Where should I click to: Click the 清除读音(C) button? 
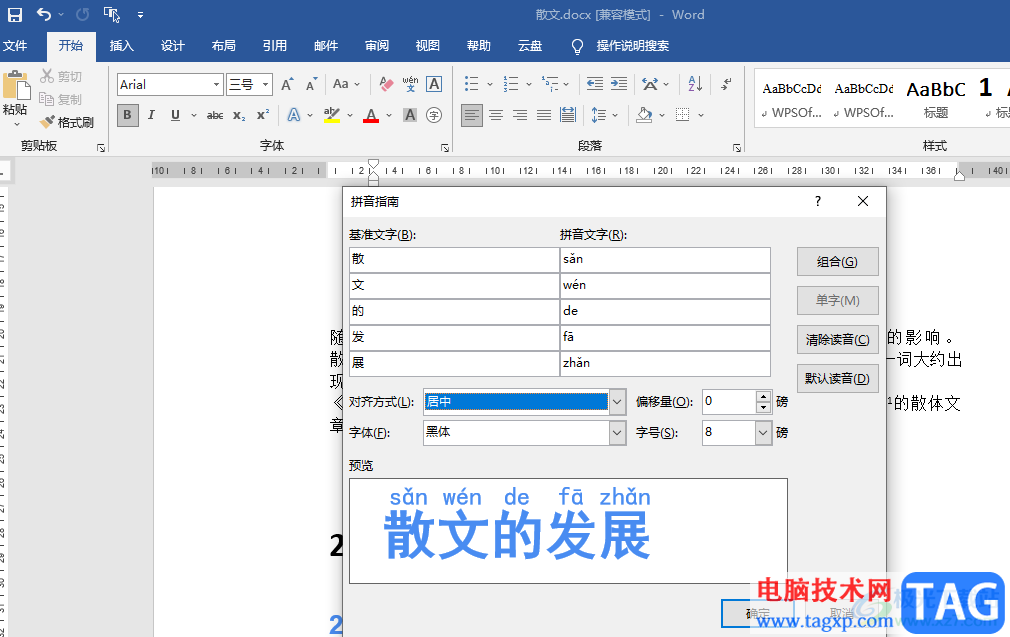837,339
